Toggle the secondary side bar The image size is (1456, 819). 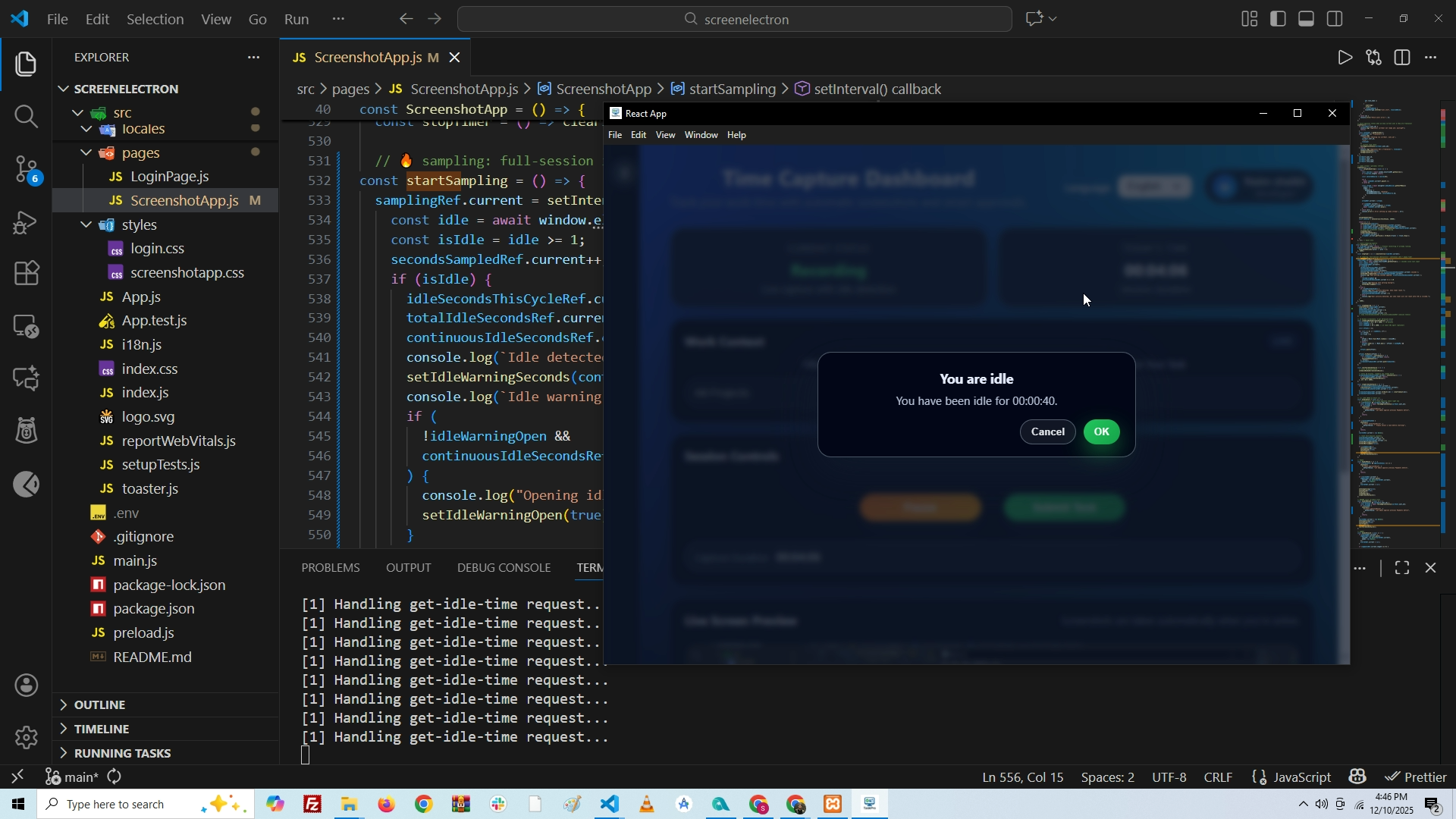(x=1335, y=19)
